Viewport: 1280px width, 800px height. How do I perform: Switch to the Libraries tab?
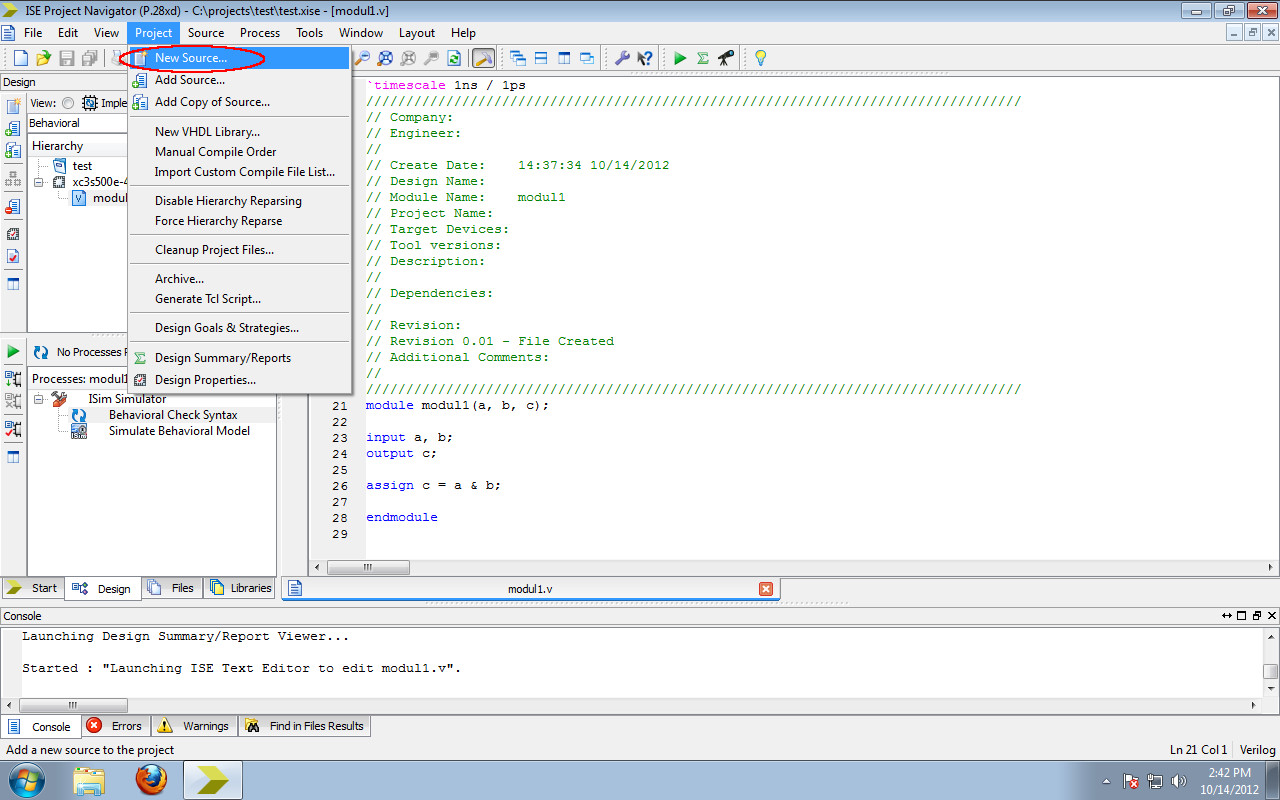coord(240,588)
